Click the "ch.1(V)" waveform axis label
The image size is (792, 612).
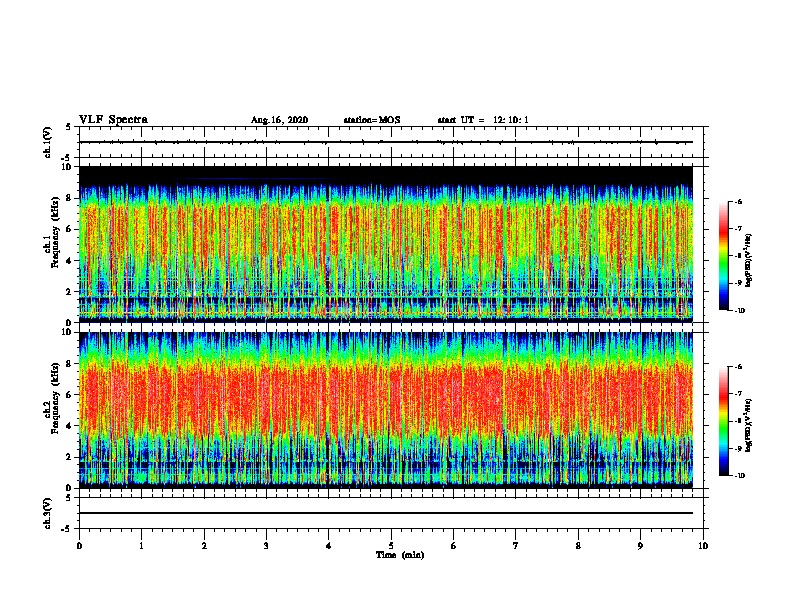[x=48, y=142]
